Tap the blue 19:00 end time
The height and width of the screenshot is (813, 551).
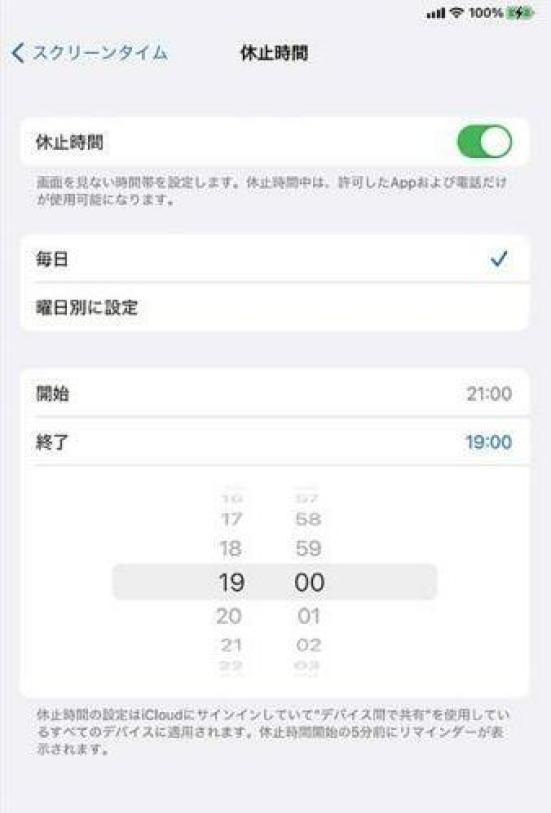pyautogui.click(x=489, y=442)
